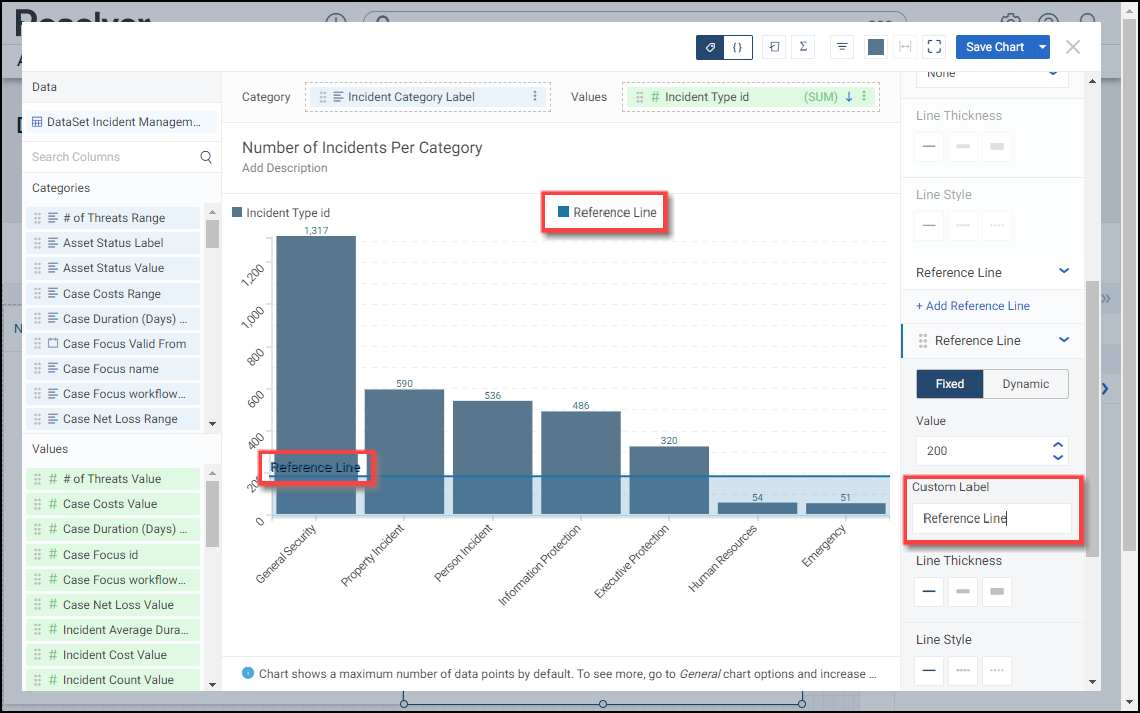Open the Save Chart dropdown arrow
Screen dimensions: 1140x713
[x=1043, y=47]
